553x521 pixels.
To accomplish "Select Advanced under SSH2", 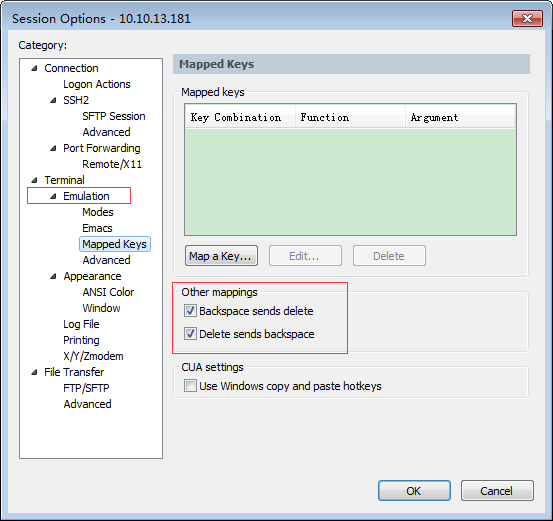I will click(x=106, y=132).
